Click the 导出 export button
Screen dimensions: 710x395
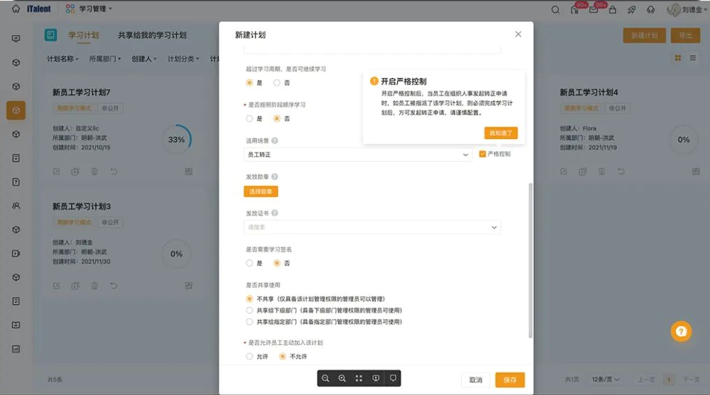[686, 35]
